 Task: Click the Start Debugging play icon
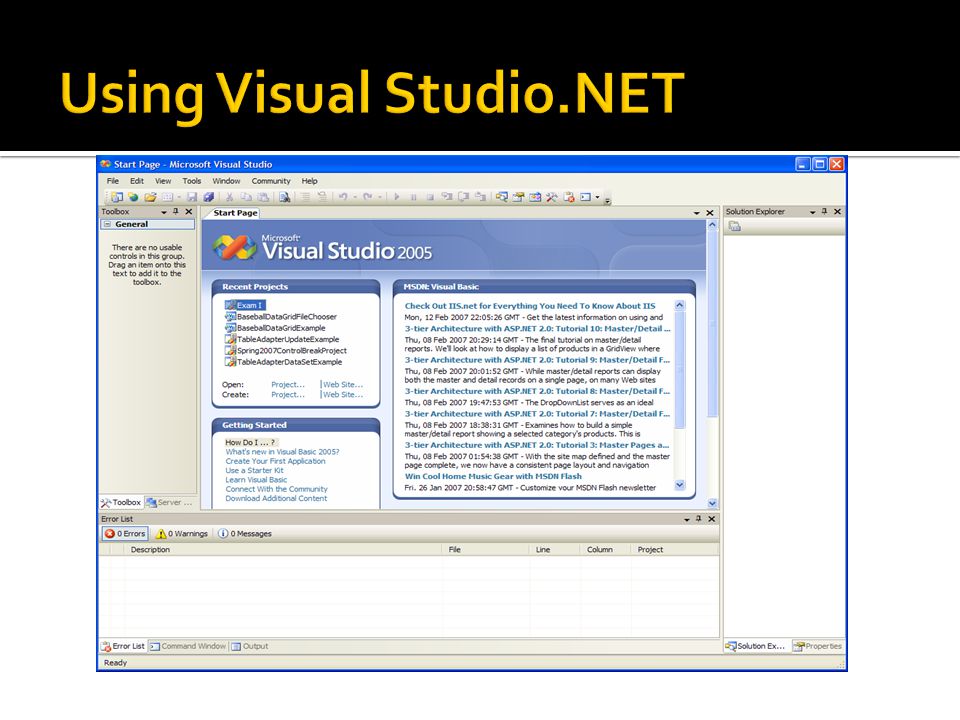pos(397,197)
